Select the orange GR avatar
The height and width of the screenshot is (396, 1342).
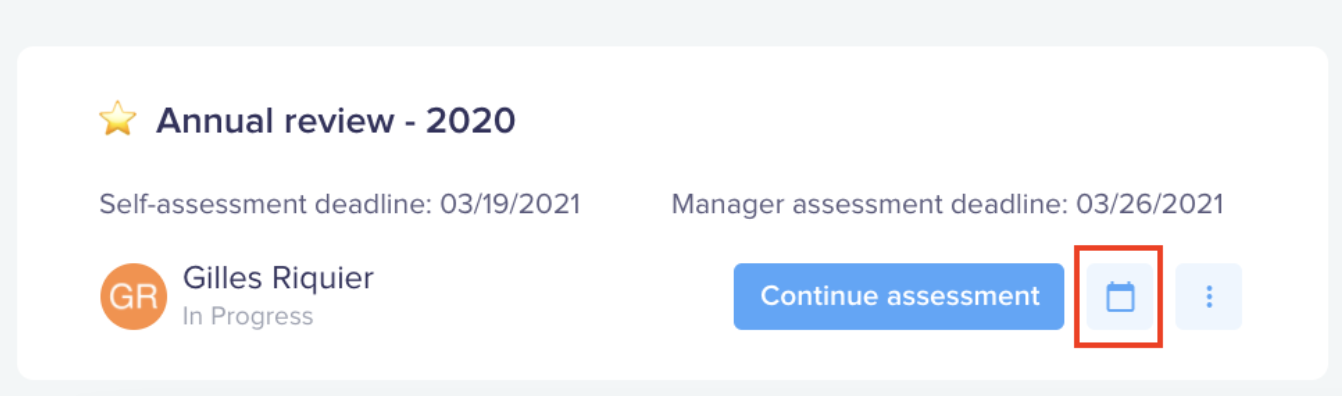(134, 296)
